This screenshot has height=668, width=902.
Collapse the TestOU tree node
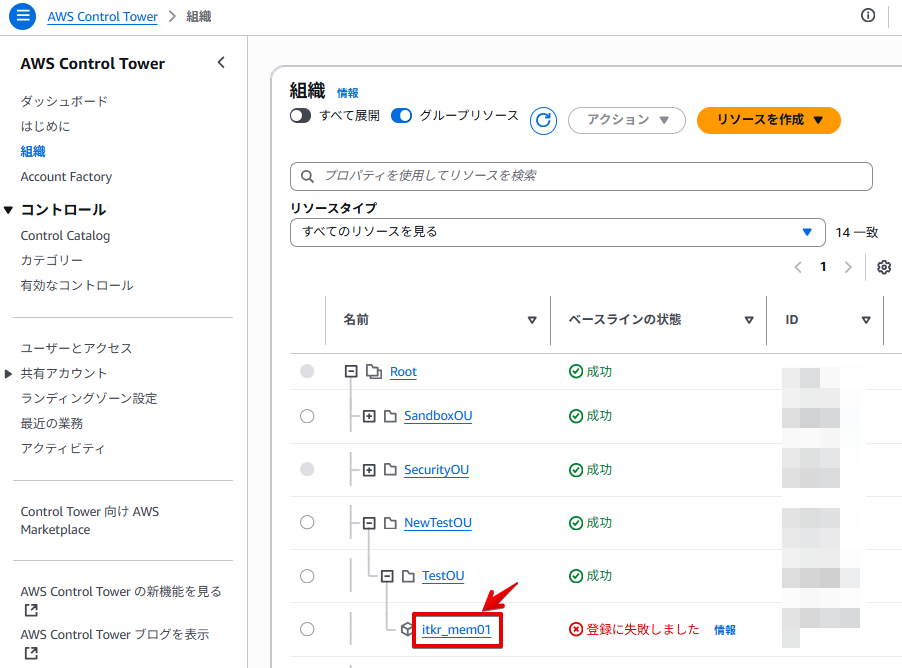[x=387, y=576]
